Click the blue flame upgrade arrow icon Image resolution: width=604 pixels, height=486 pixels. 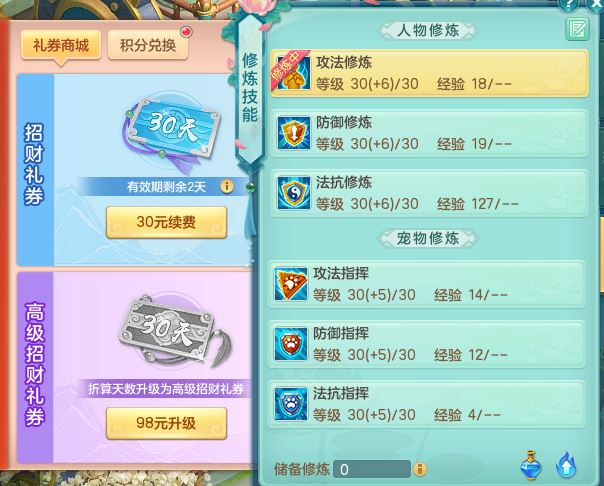566,465
